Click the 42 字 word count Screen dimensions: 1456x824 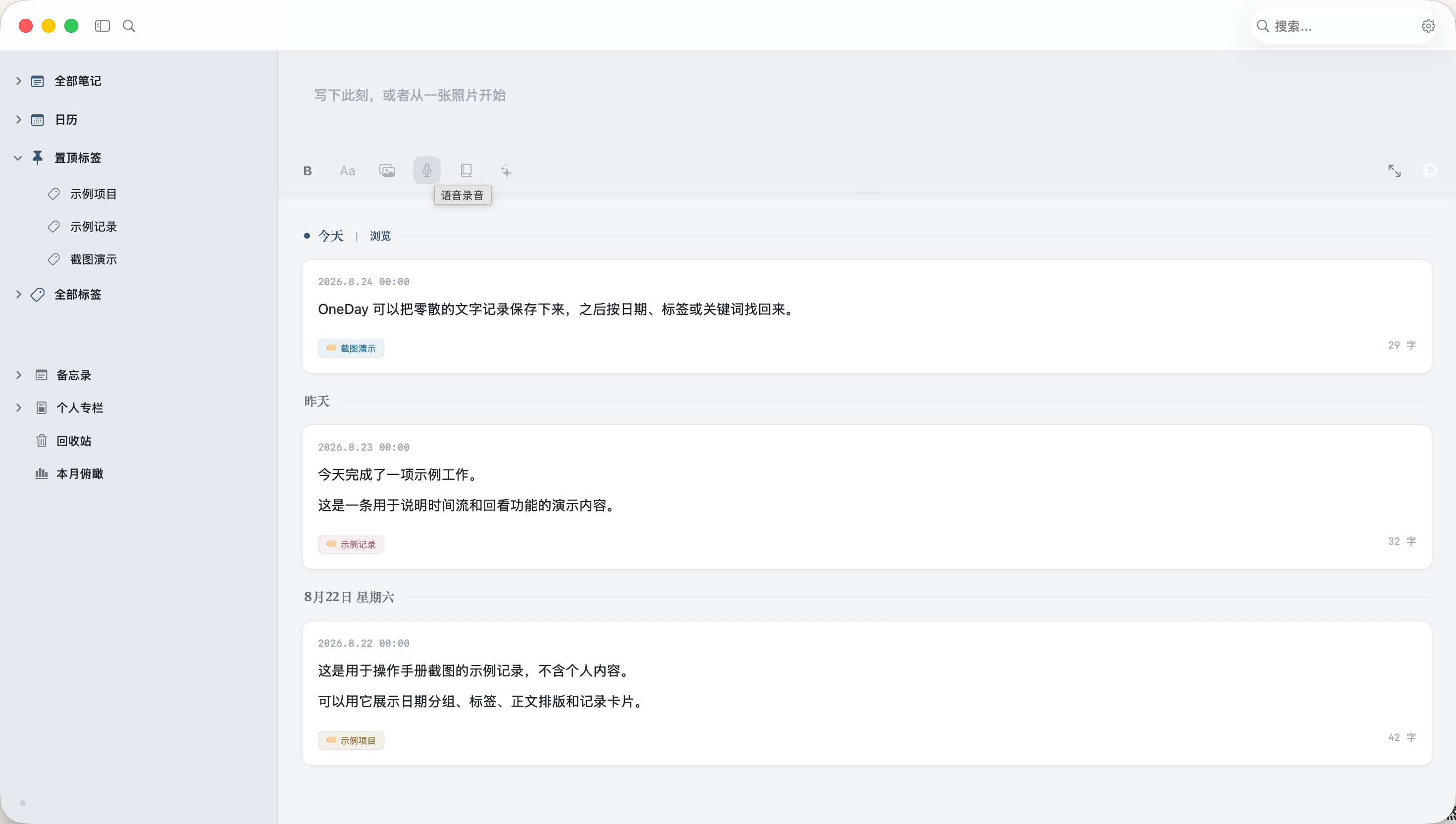click(1402, 737)
